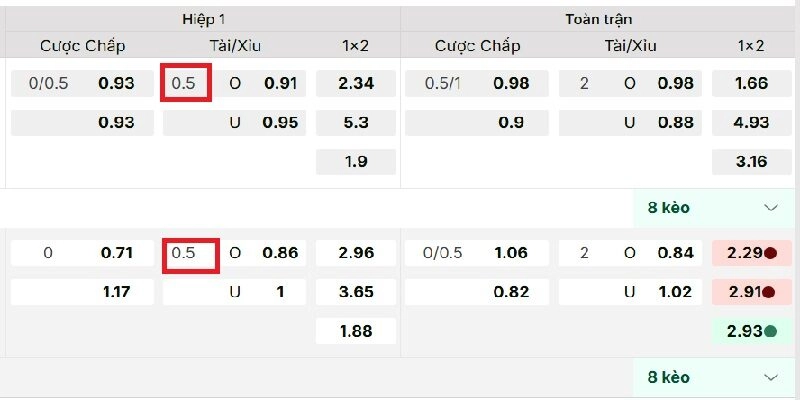This screenshot has width=800, height=400.
Task: Select handicap 0.5/1 at 0.98 odds
Action: [x=478, y=84]
